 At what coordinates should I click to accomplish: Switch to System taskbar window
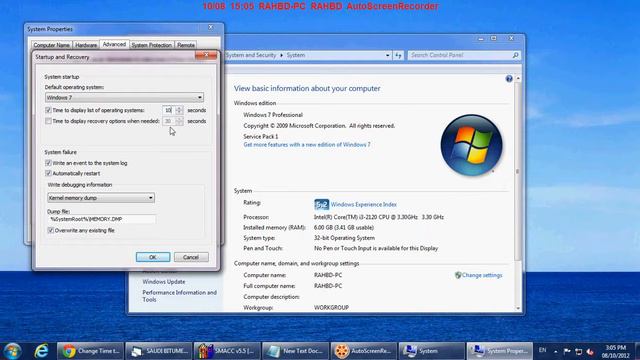(x=431, y=351)
